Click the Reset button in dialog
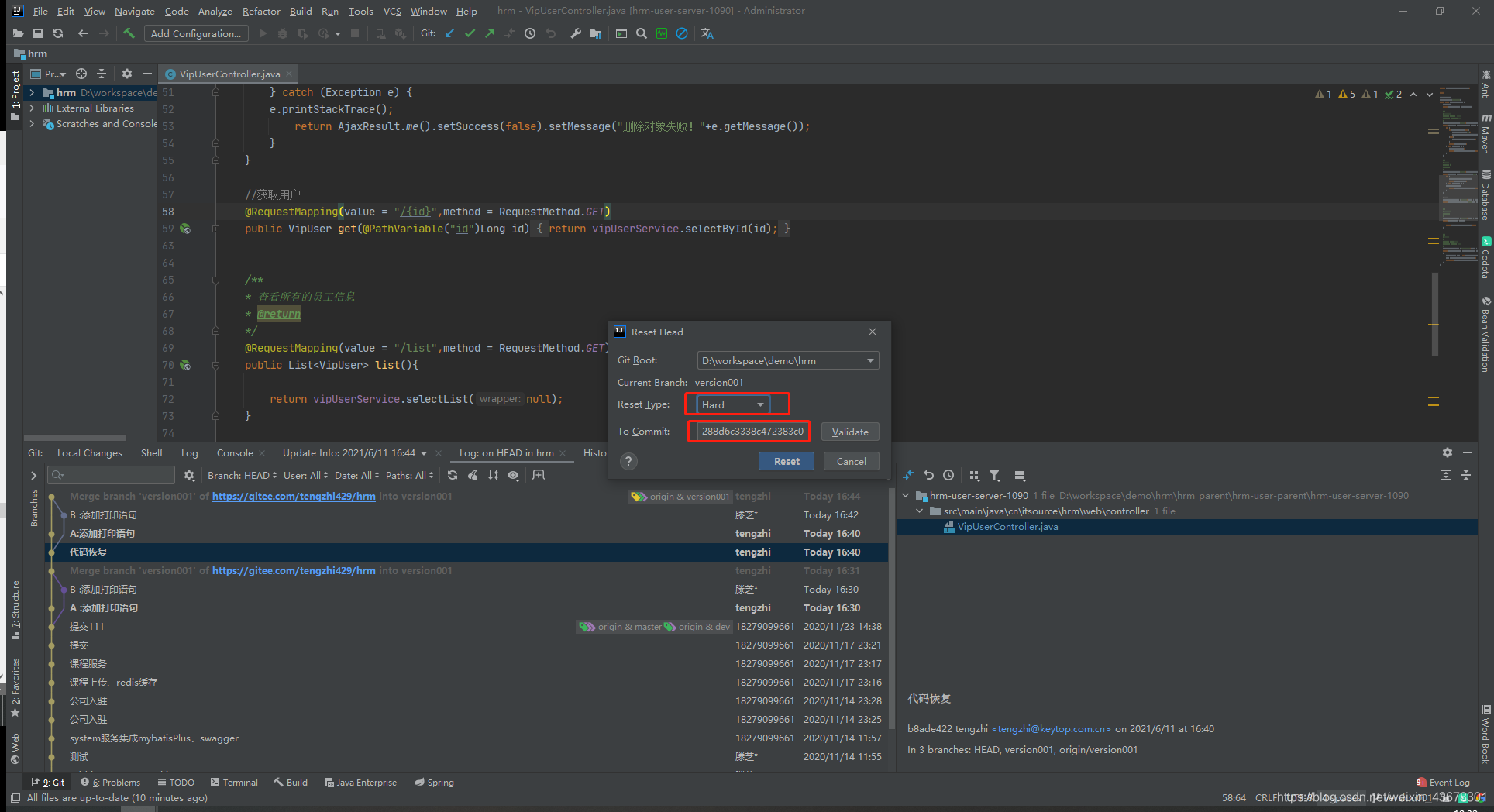1494x812 pixels. coord(787,461)
